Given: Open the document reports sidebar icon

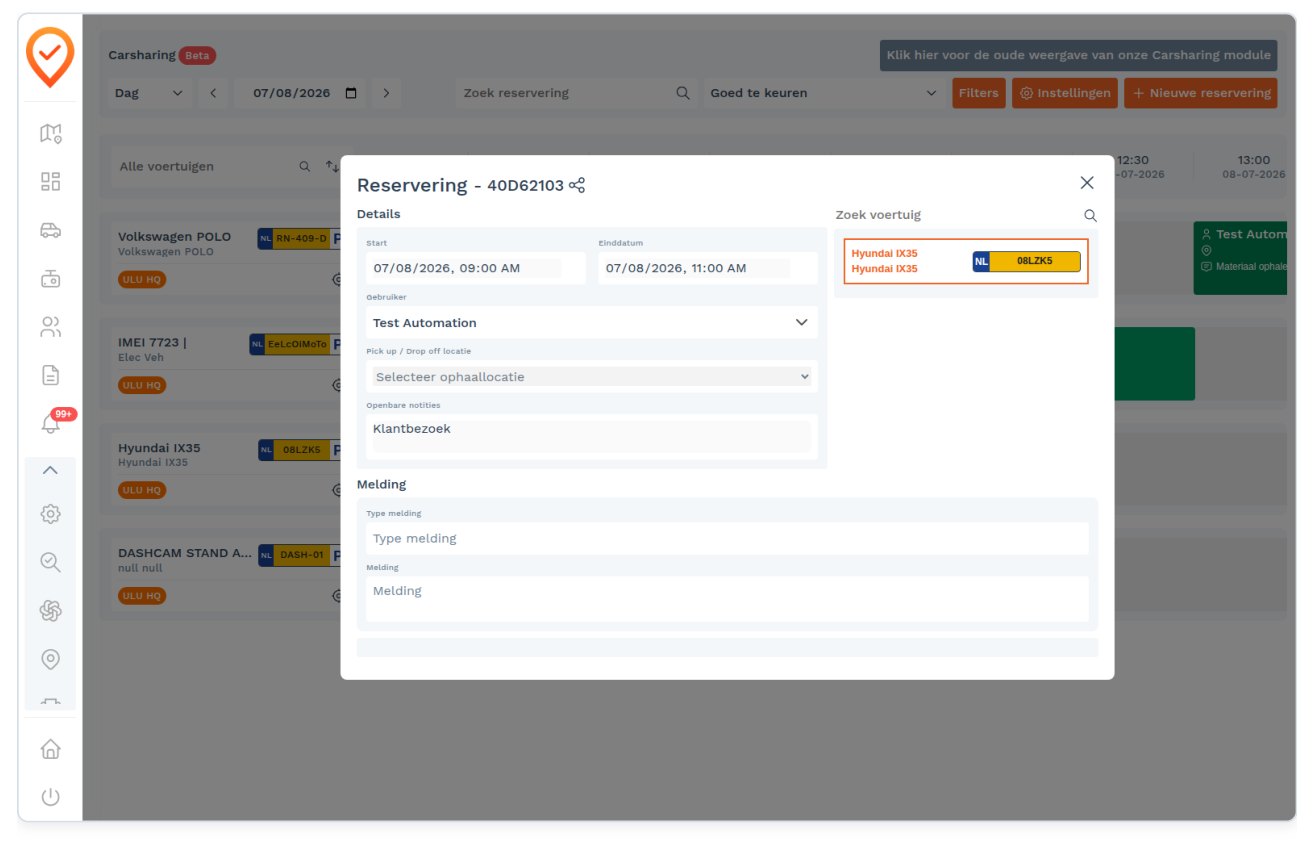Looking at the screenshot, I should click(50, 375).
